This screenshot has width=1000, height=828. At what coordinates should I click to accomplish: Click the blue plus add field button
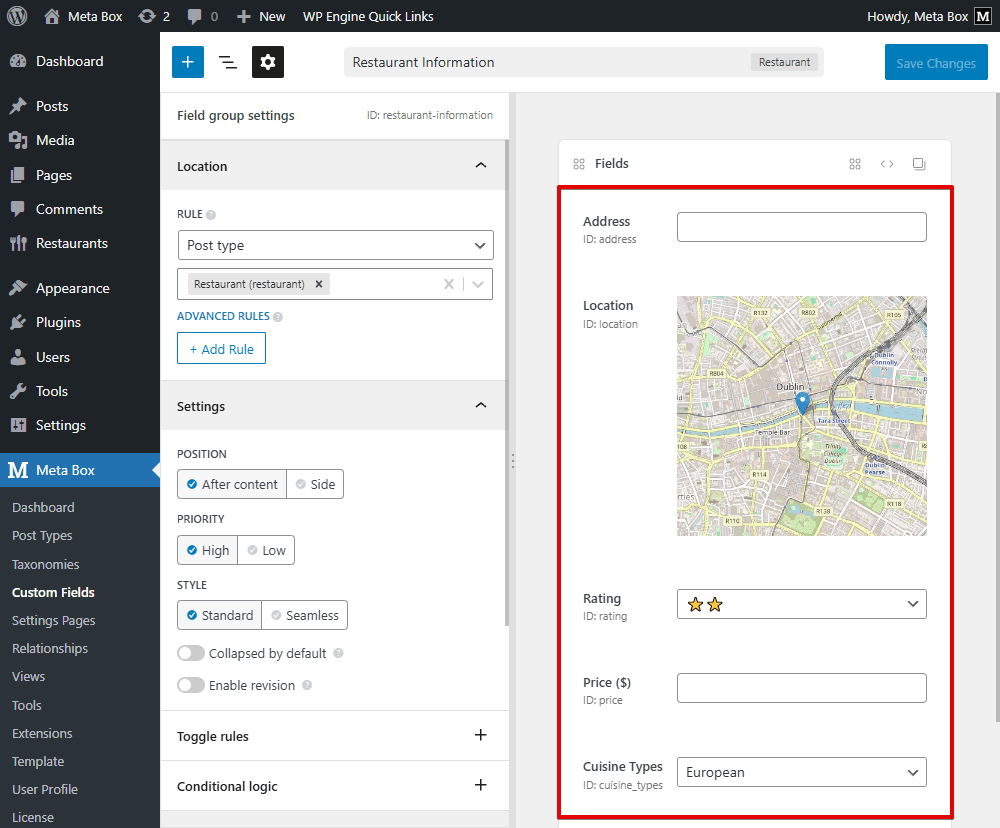pos(187,62)
